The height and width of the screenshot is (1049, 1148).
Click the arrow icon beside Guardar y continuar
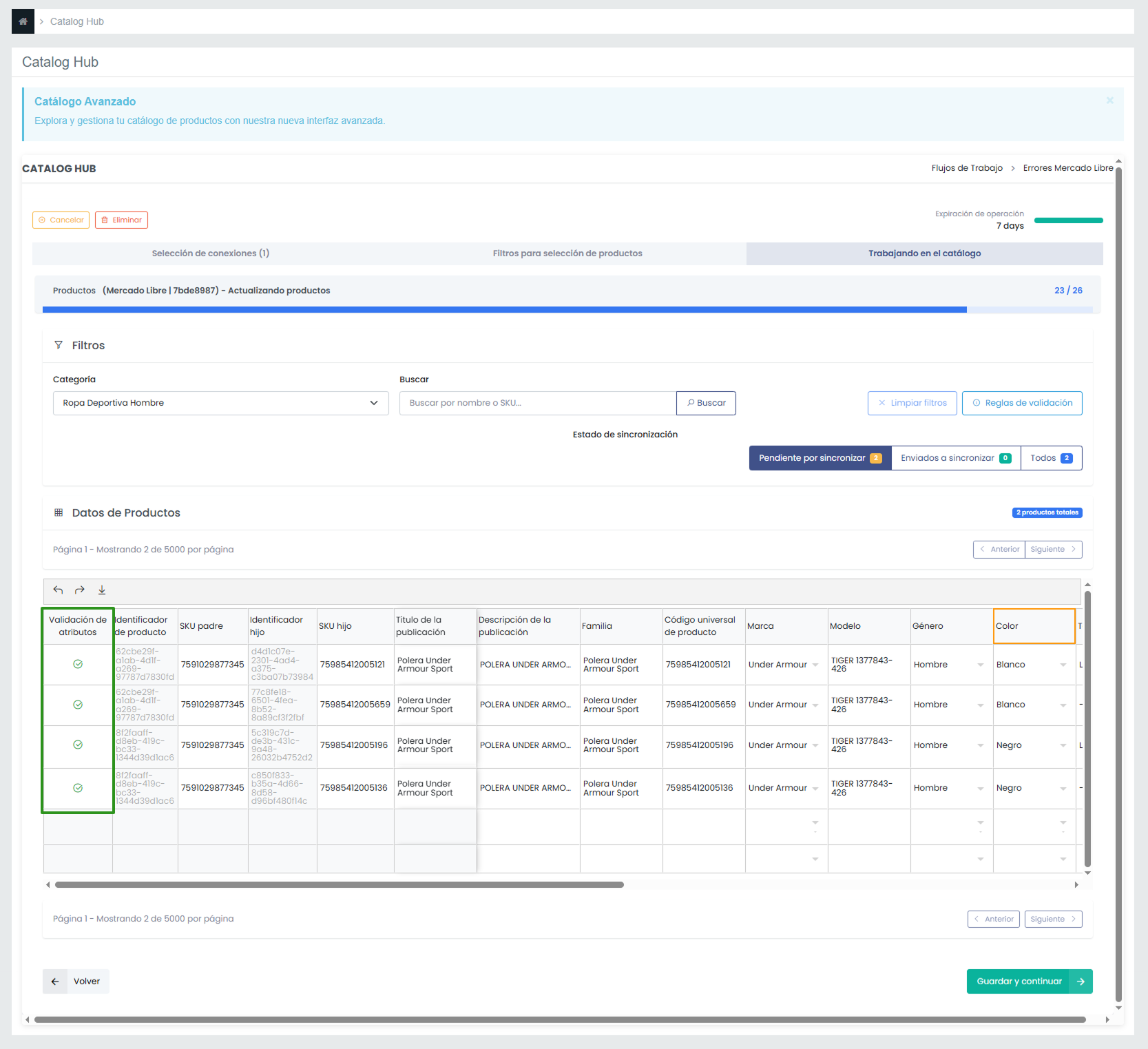[x=1081, y=982]
